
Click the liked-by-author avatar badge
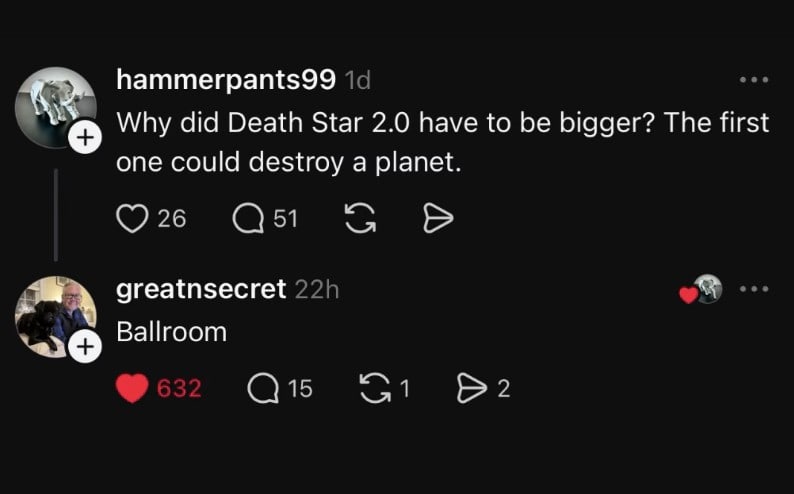click(706, 289)
